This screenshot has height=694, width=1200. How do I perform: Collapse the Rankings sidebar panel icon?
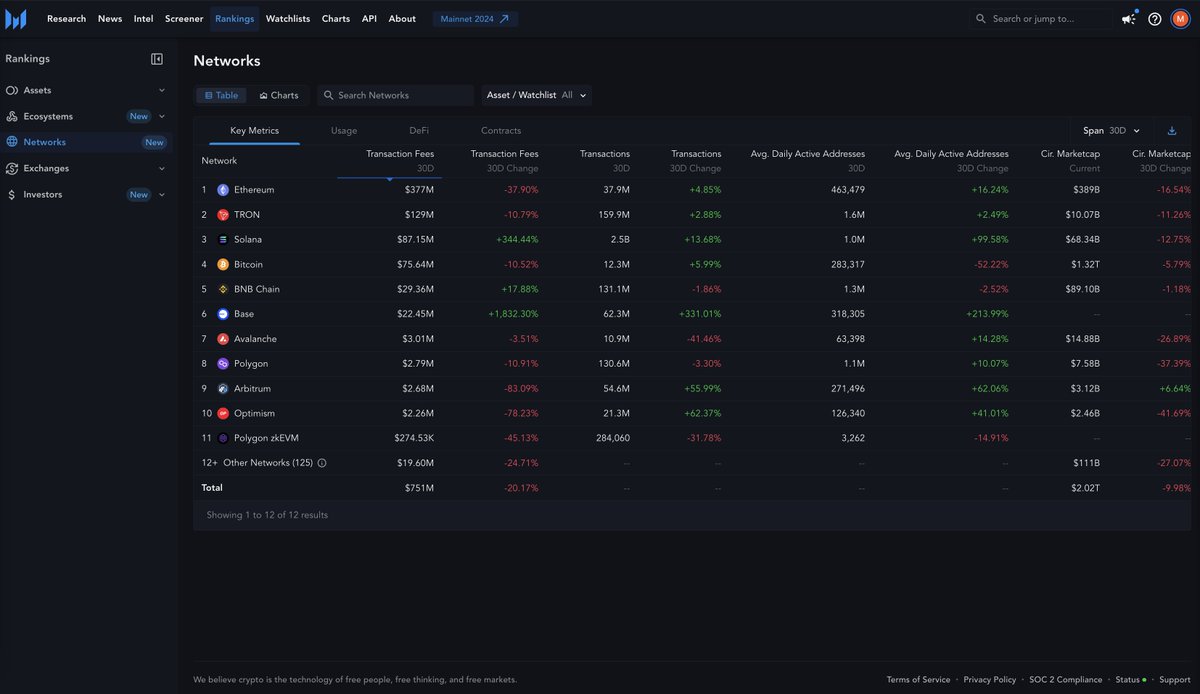point(157,59)
